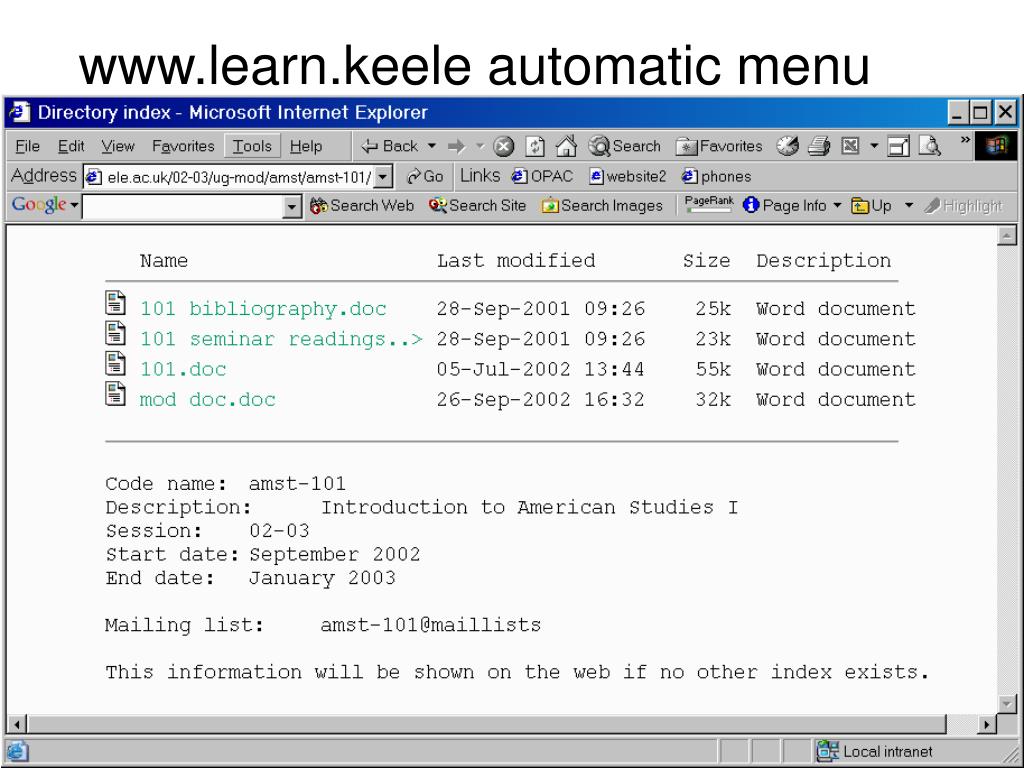Click the Windows flag throbber logo
1024x768 pixels.
[x=997, y=146]
